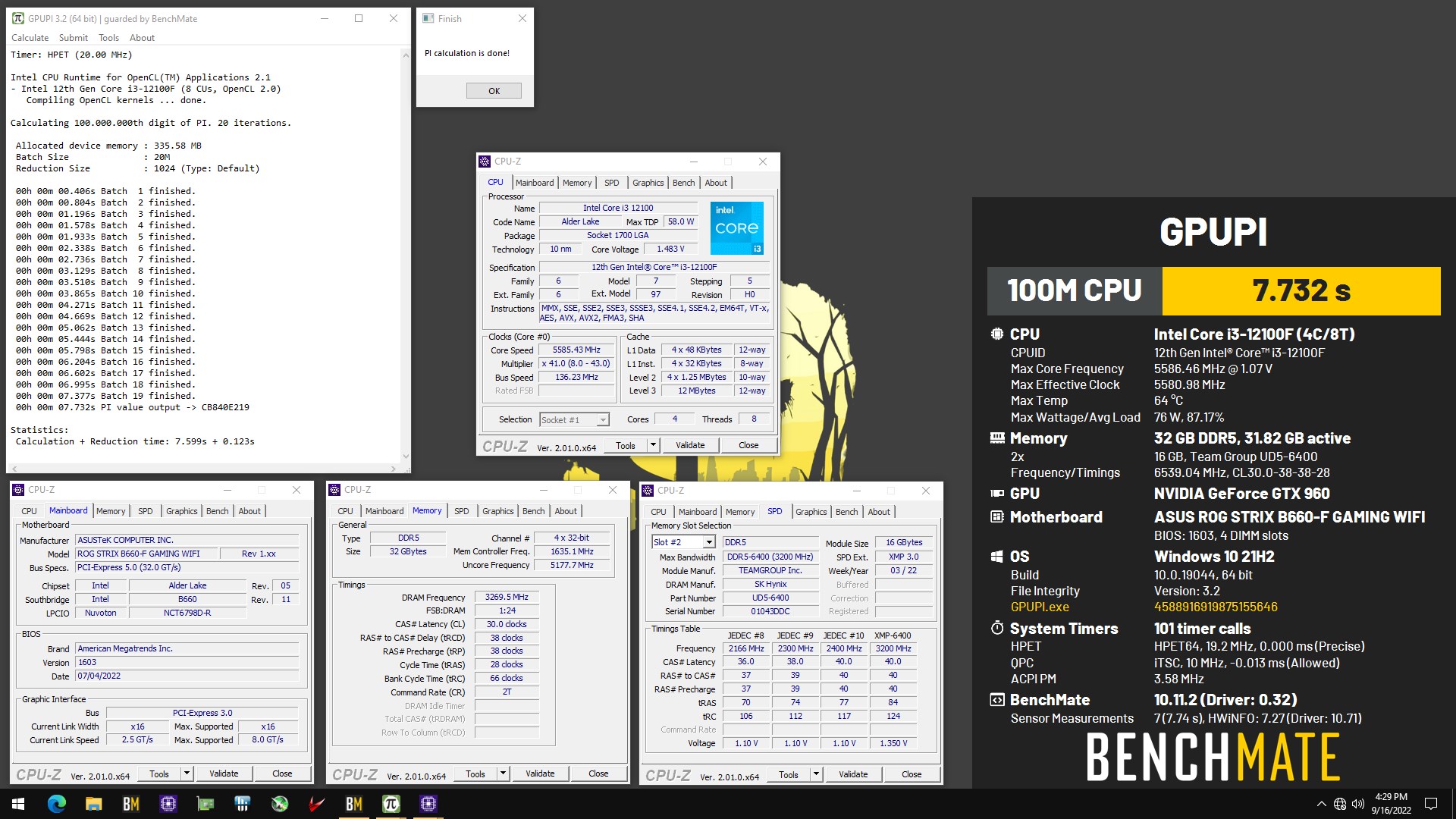Click the Specification field 12th Gen Intel Core i3-12100F

point(654,268)
